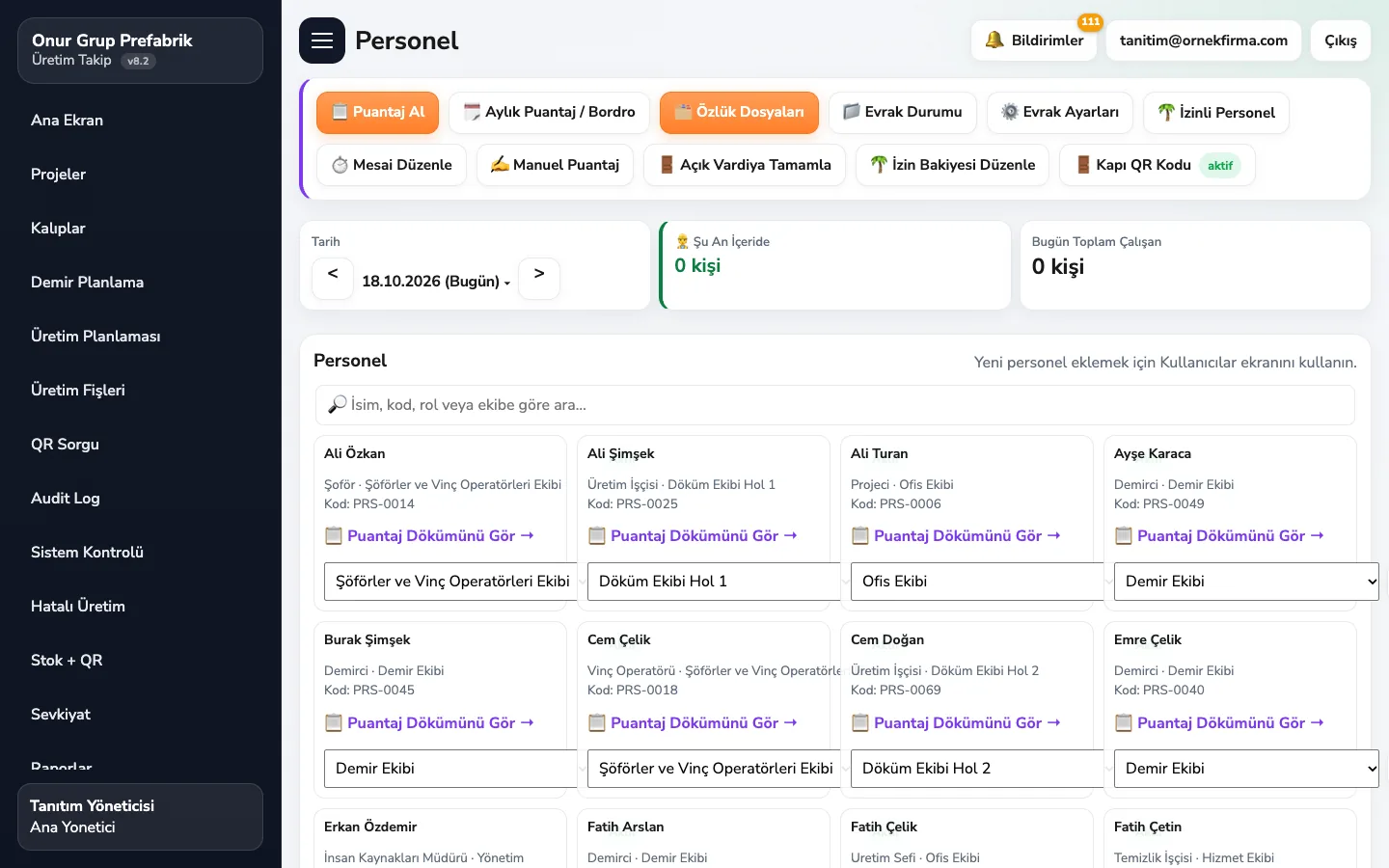Open the hamburger menu icon
This screenshot has height=868, width=1389.
coord(322,41)
